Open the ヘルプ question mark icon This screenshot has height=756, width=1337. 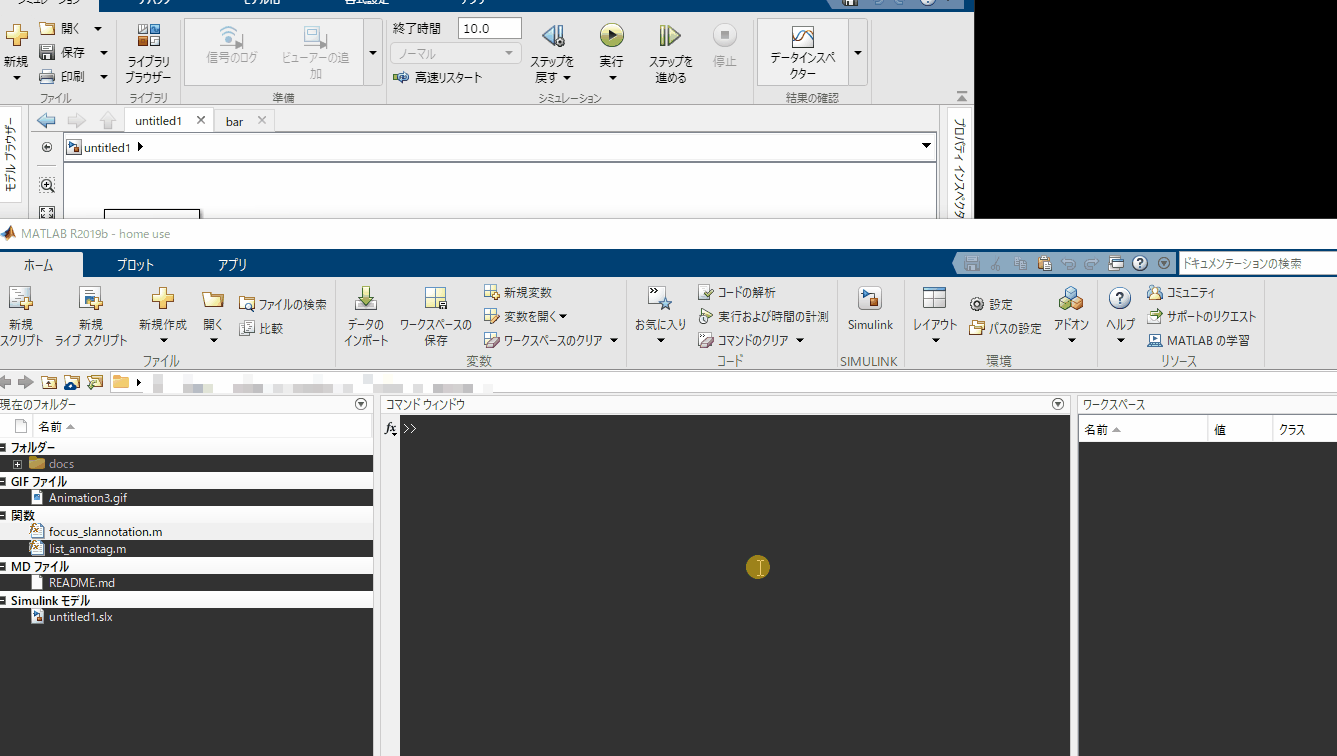1120,298
